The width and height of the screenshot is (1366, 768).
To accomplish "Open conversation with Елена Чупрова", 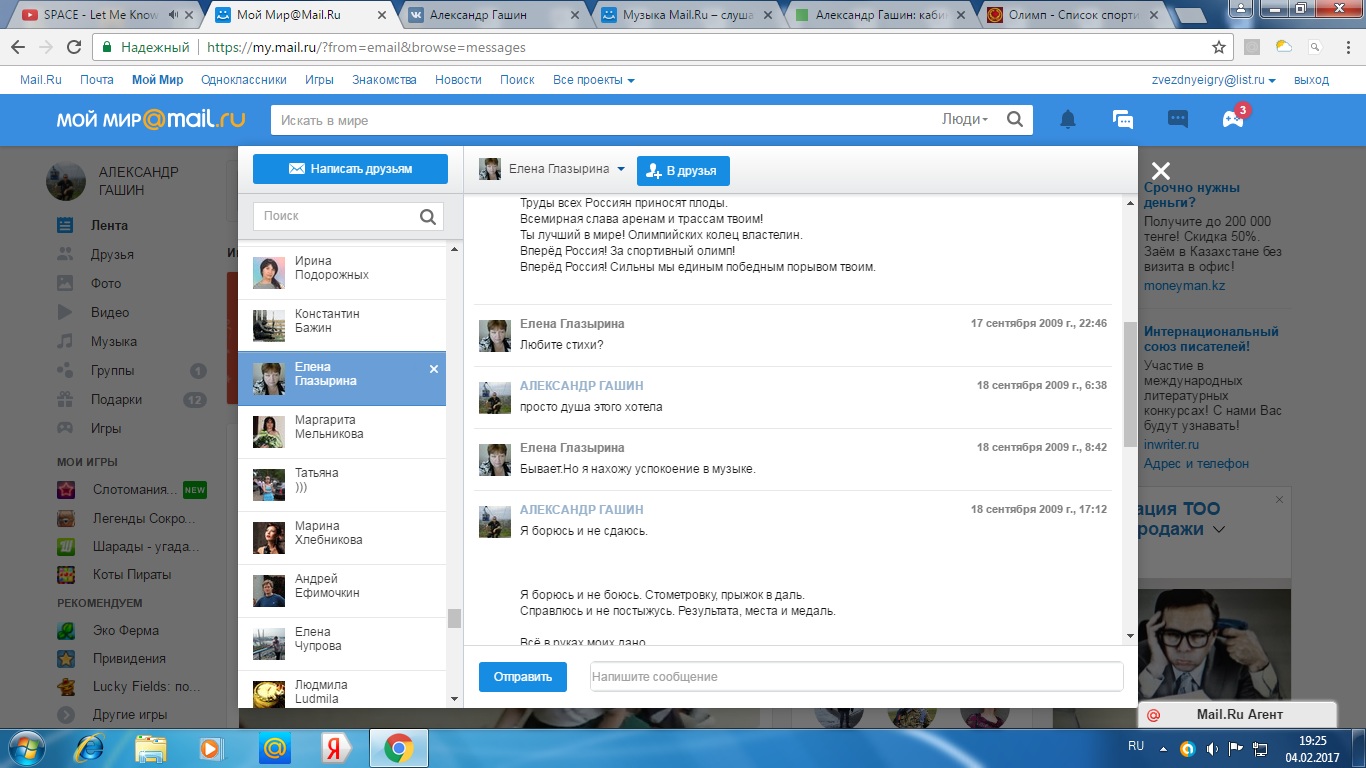I will coord(342,644).
